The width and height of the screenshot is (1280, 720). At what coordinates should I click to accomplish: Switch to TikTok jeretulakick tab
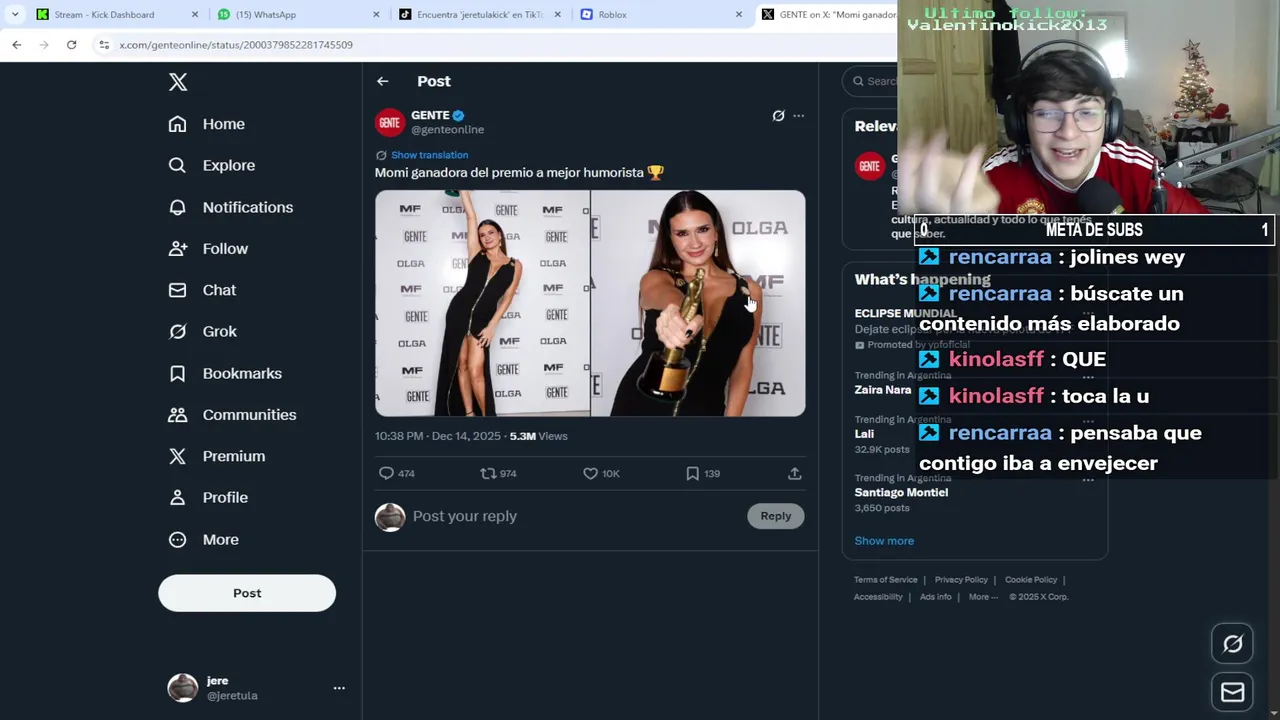pos(480,15)
